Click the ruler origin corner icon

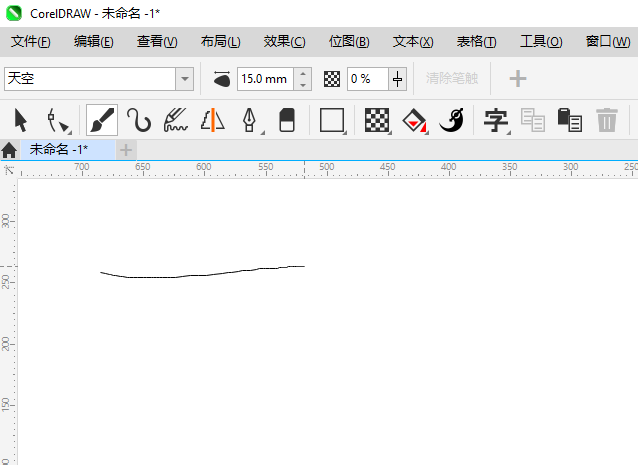tap(8, 170)
